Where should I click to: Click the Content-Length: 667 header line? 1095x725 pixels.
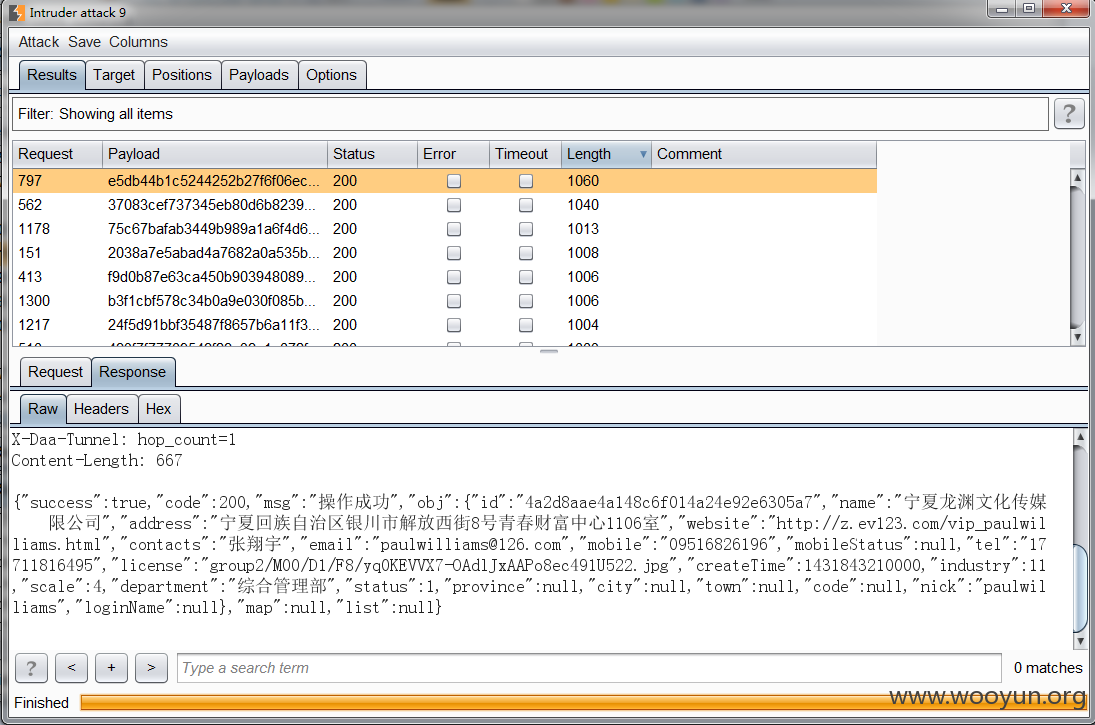[x=96, y=461]
